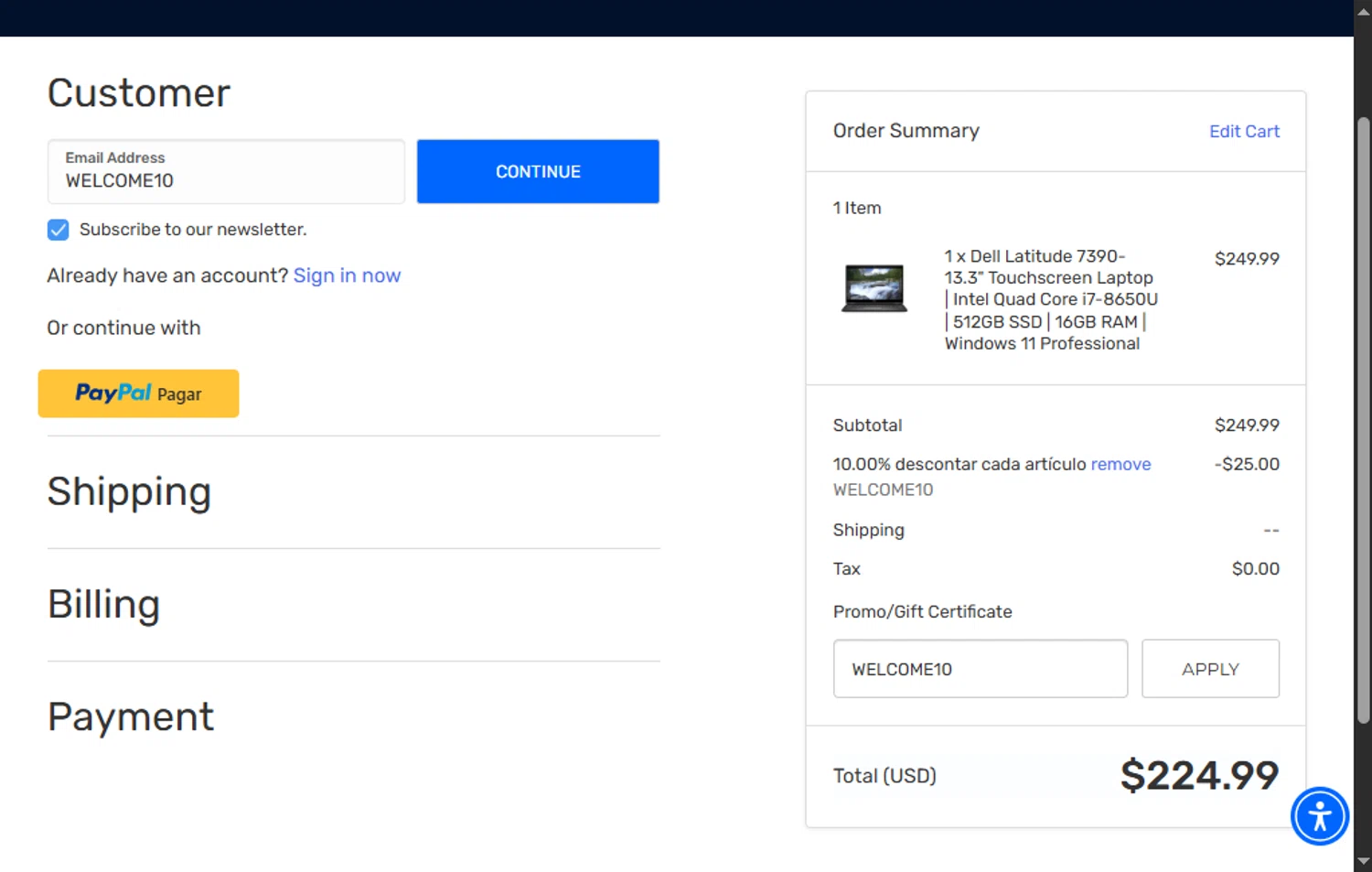Screen dimensions: 1372x872
Task: Click the Subtotal label
Action: [867, 425]
